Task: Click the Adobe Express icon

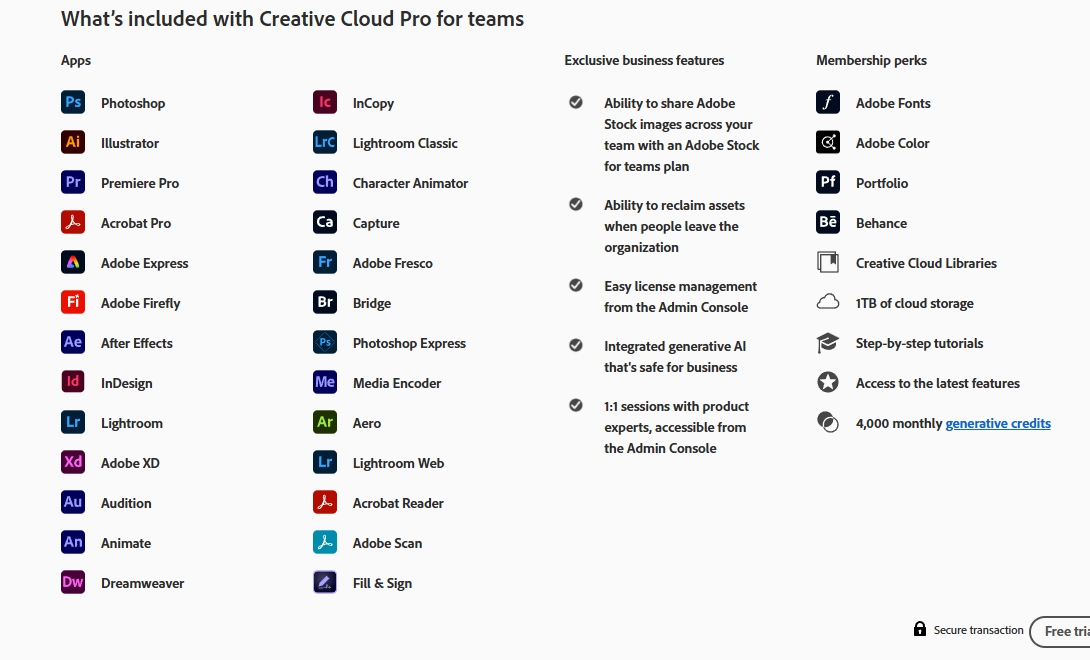Action: click(x=73, y=262)
